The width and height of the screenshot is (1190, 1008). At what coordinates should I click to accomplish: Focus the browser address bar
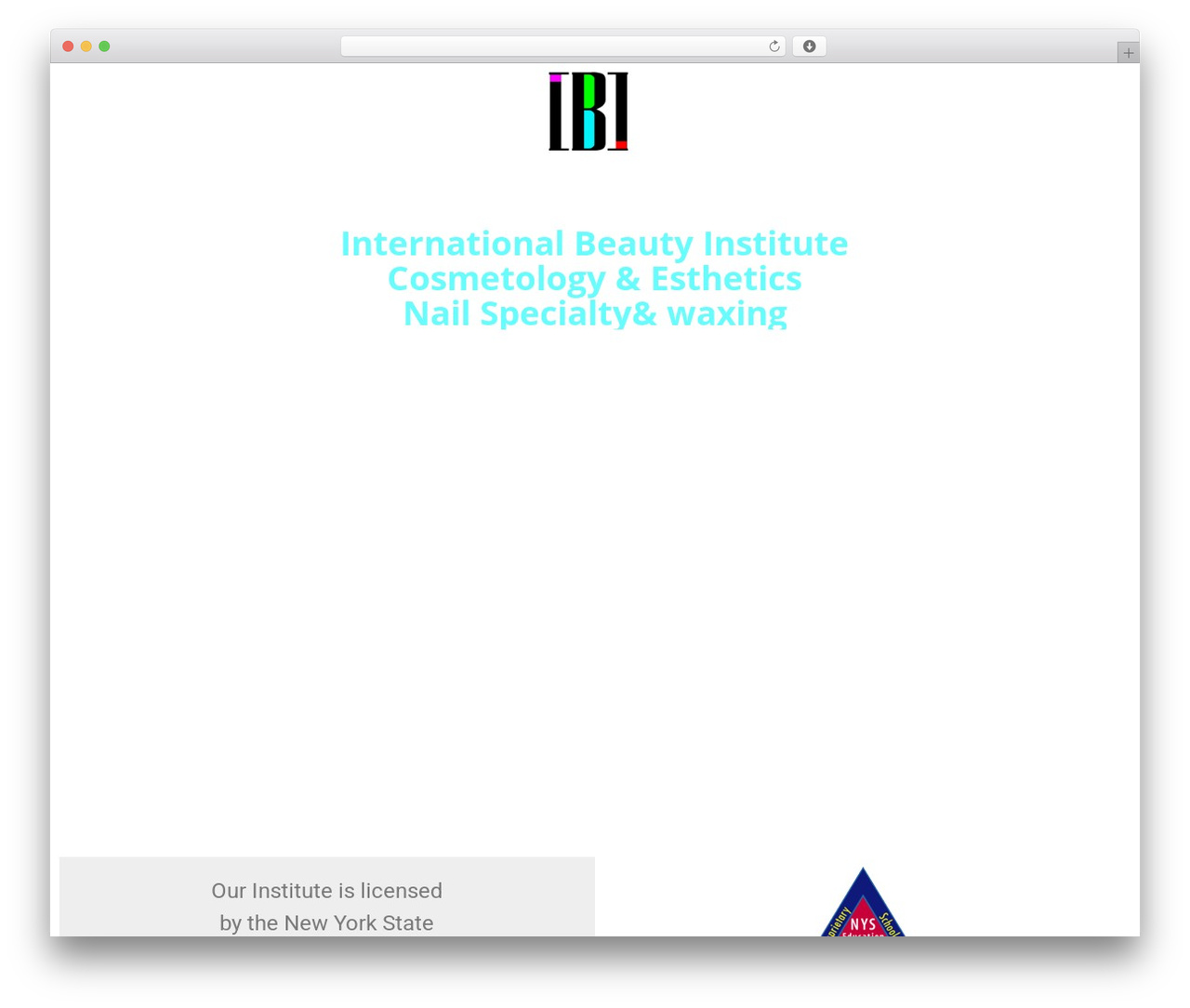tap(562, 46)
